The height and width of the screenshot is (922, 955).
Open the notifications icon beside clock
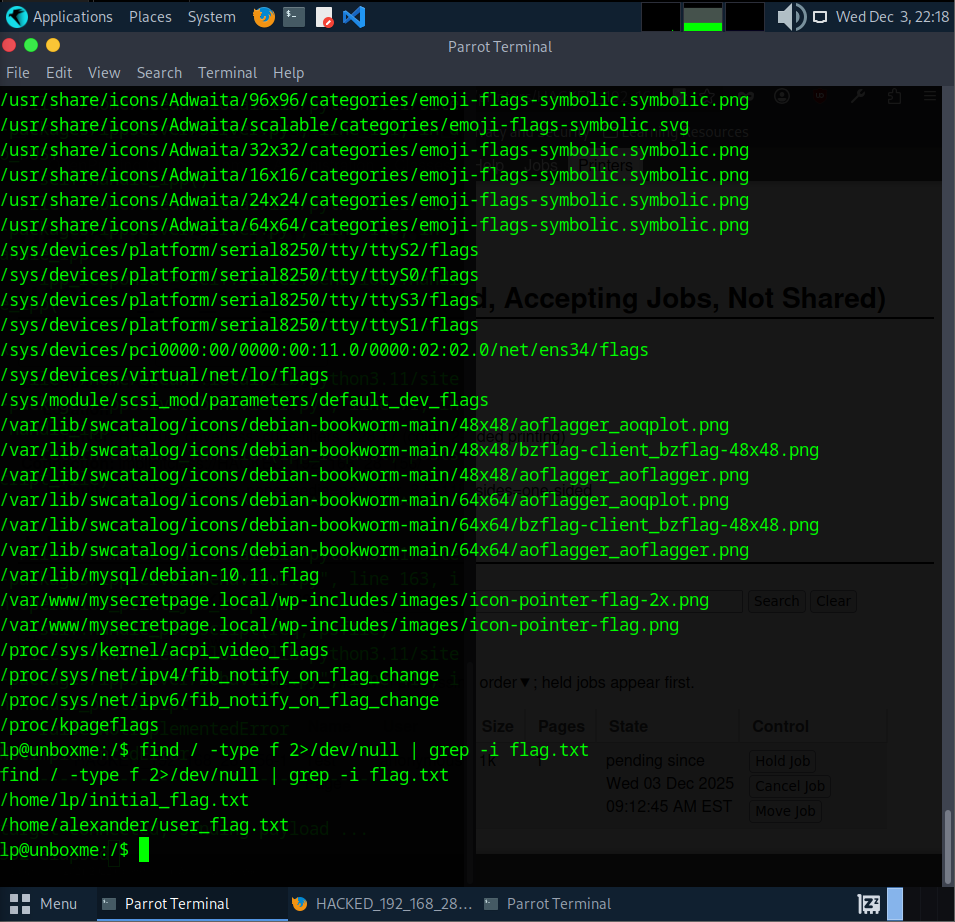point(820,17)
